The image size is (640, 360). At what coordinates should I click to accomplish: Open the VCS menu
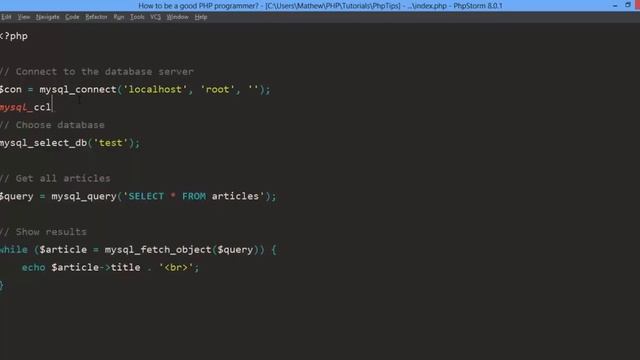156,17
